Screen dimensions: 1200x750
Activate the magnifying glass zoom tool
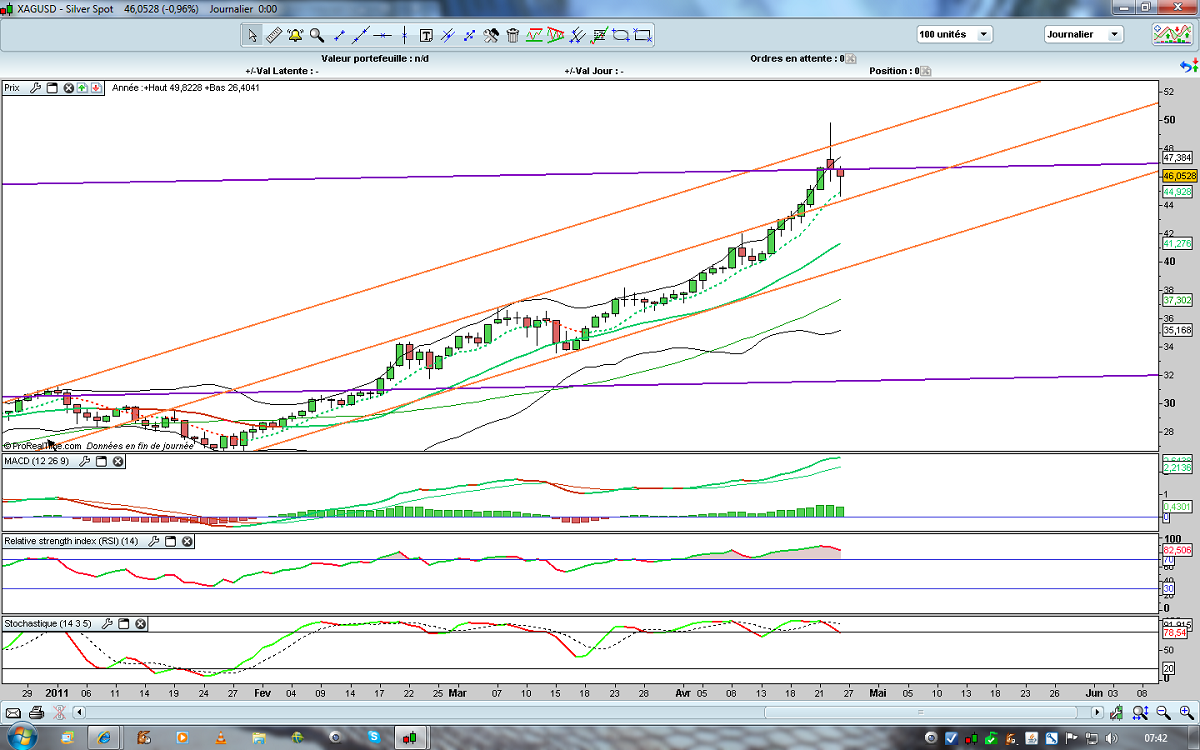click(317, 36)
